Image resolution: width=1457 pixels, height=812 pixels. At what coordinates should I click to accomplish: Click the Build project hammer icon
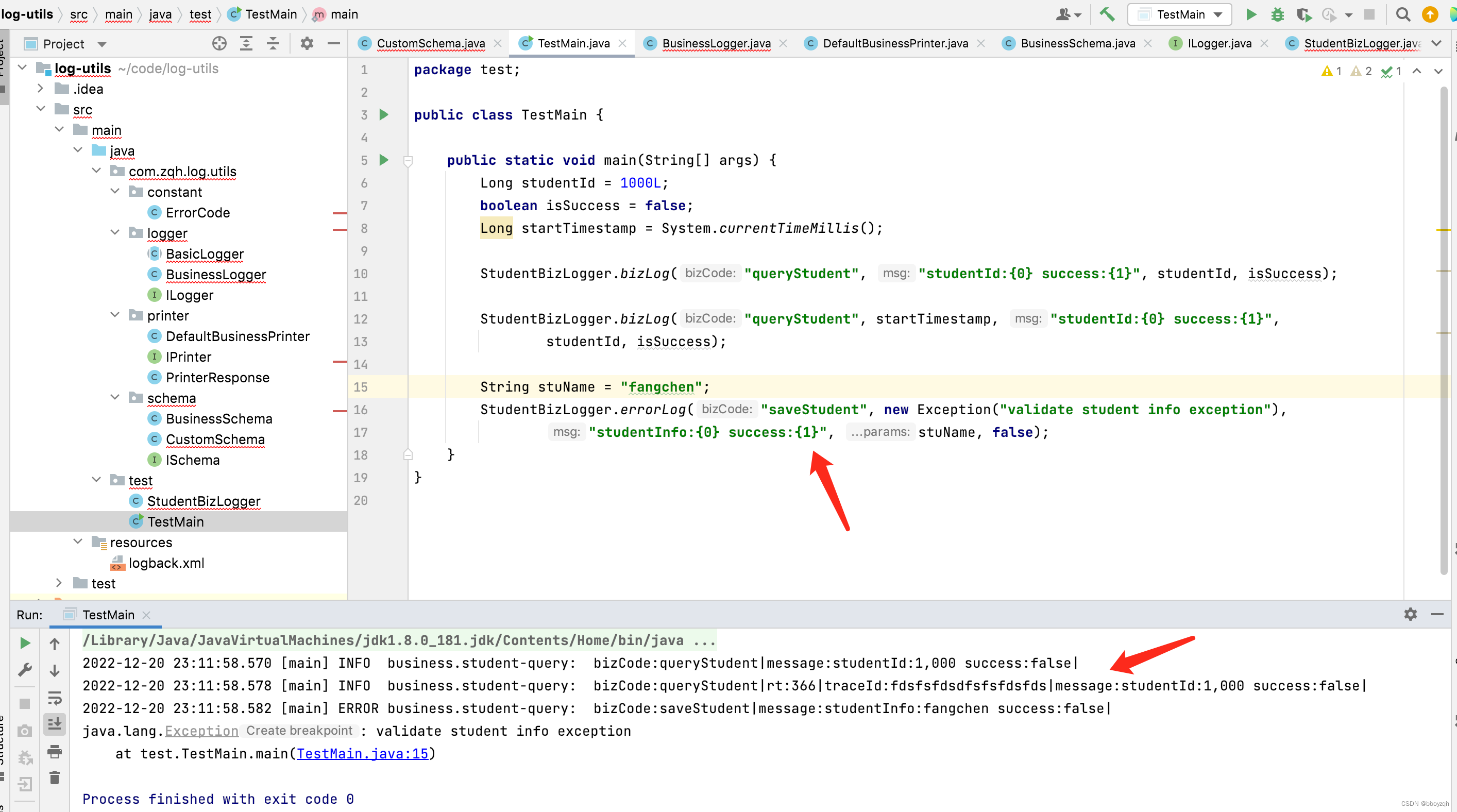(1107, 14)
